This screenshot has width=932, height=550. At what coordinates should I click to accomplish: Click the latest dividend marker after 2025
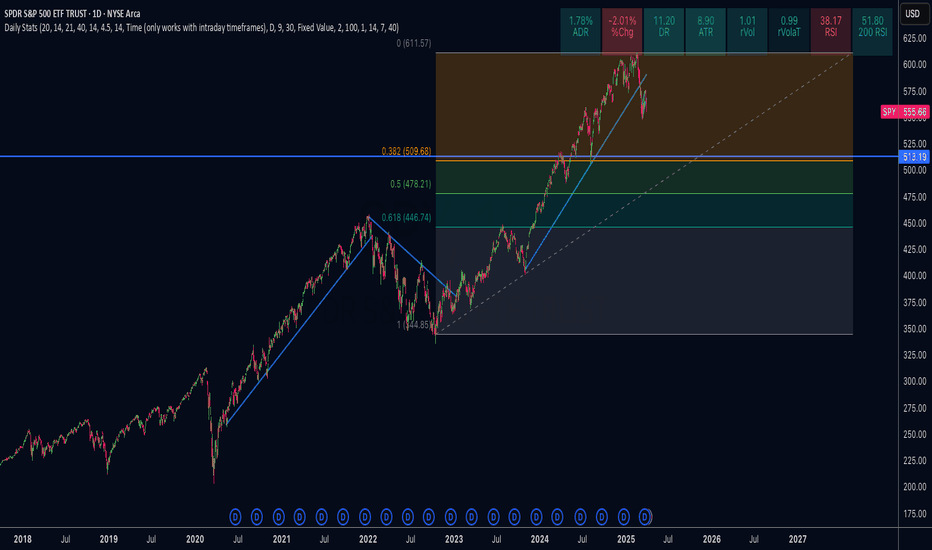(645, 517)
